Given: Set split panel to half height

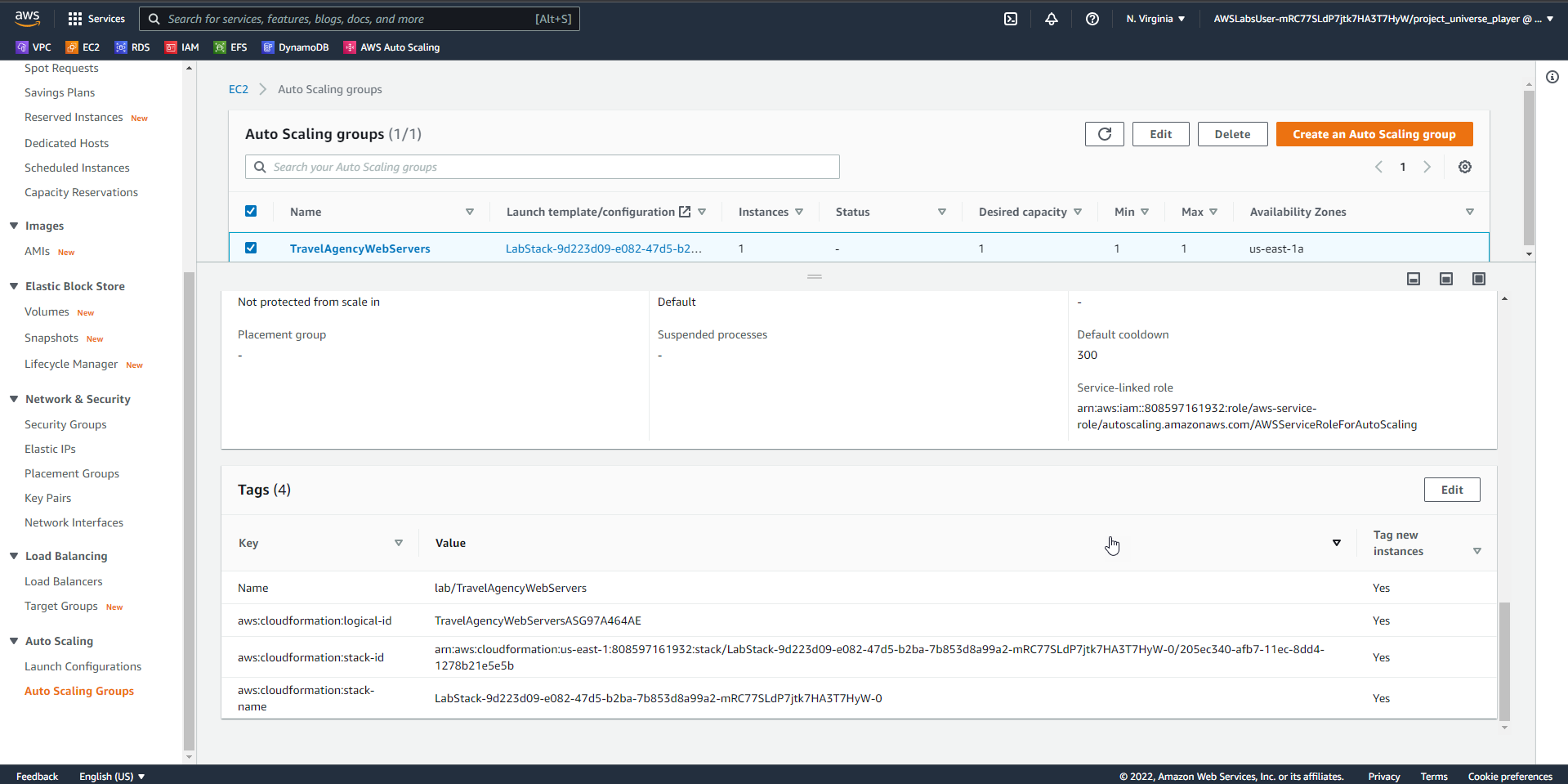Looking at the screenshot, I should click(1446, 279).
